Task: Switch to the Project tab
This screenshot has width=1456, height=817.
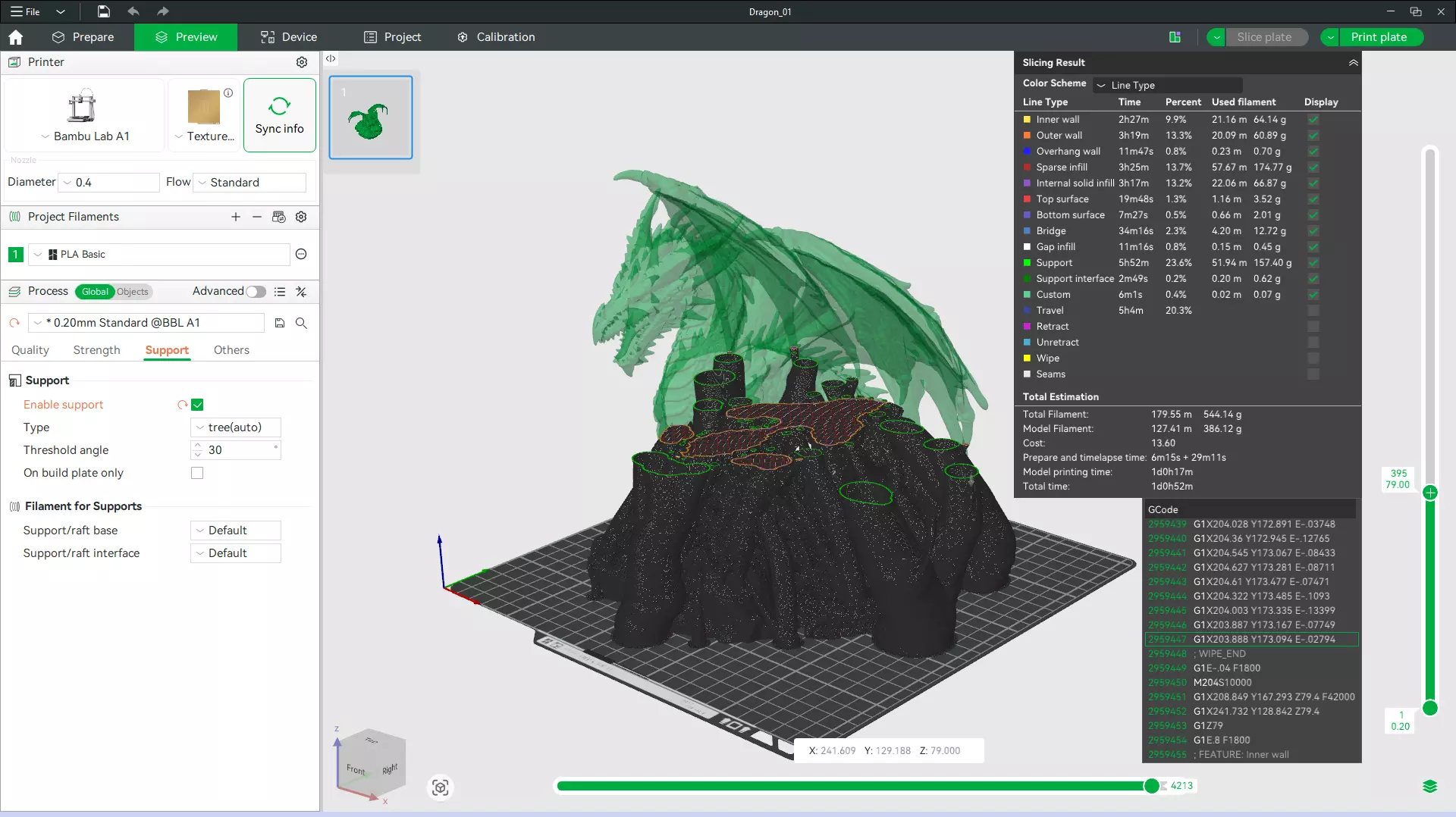Action: 392,37
